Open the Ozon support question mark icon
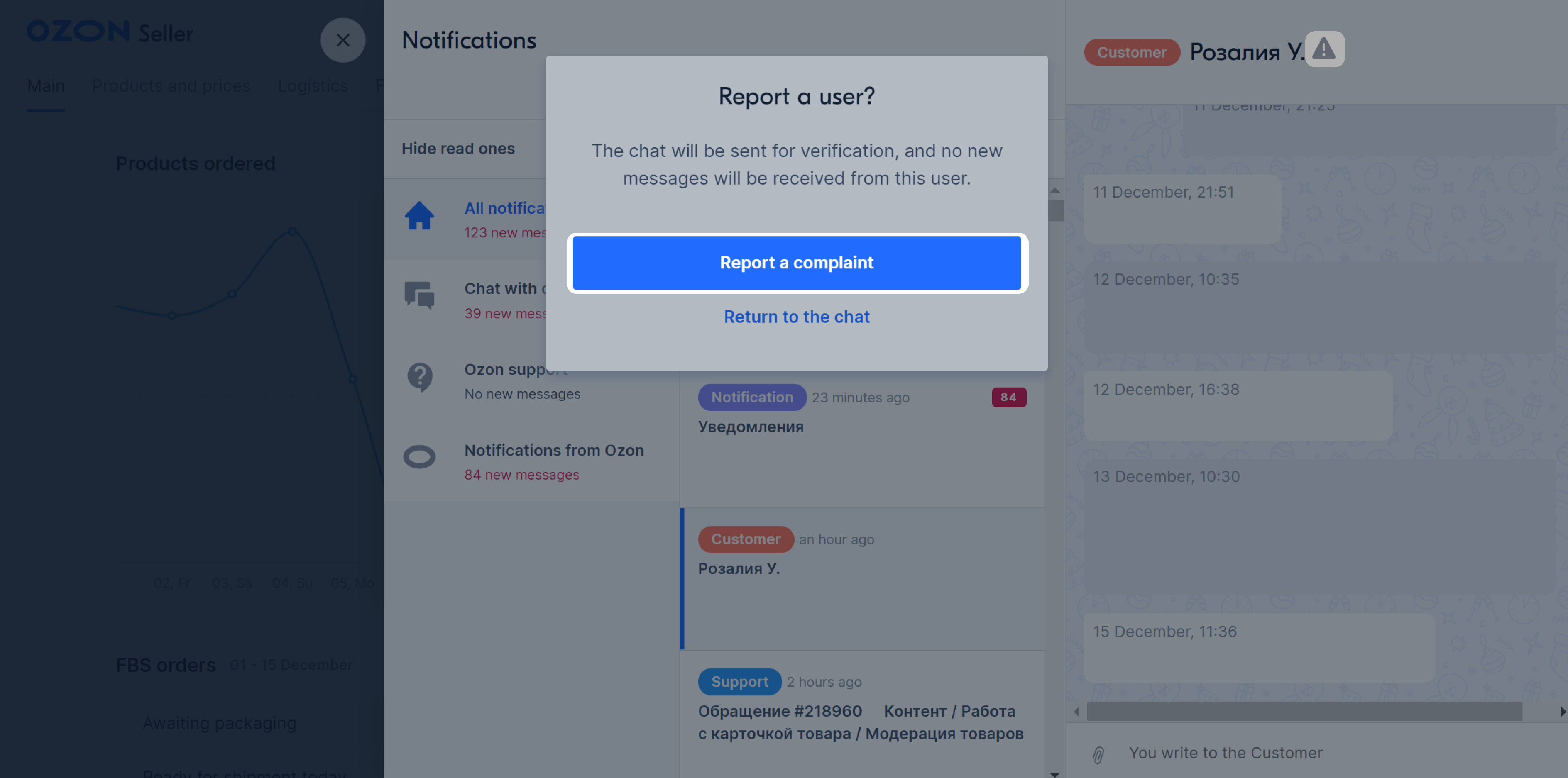The image size is (1568, 778). click(419, 377)
